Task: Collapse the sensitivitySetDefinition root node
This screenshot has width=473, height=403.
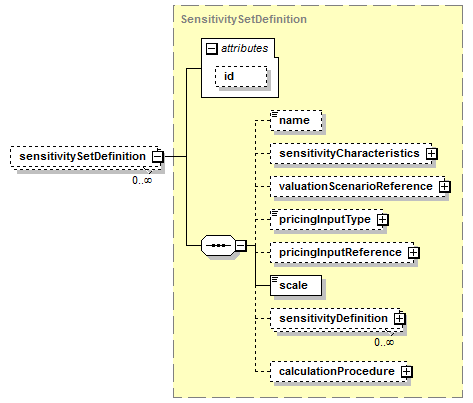Action: tap(157, 156)
